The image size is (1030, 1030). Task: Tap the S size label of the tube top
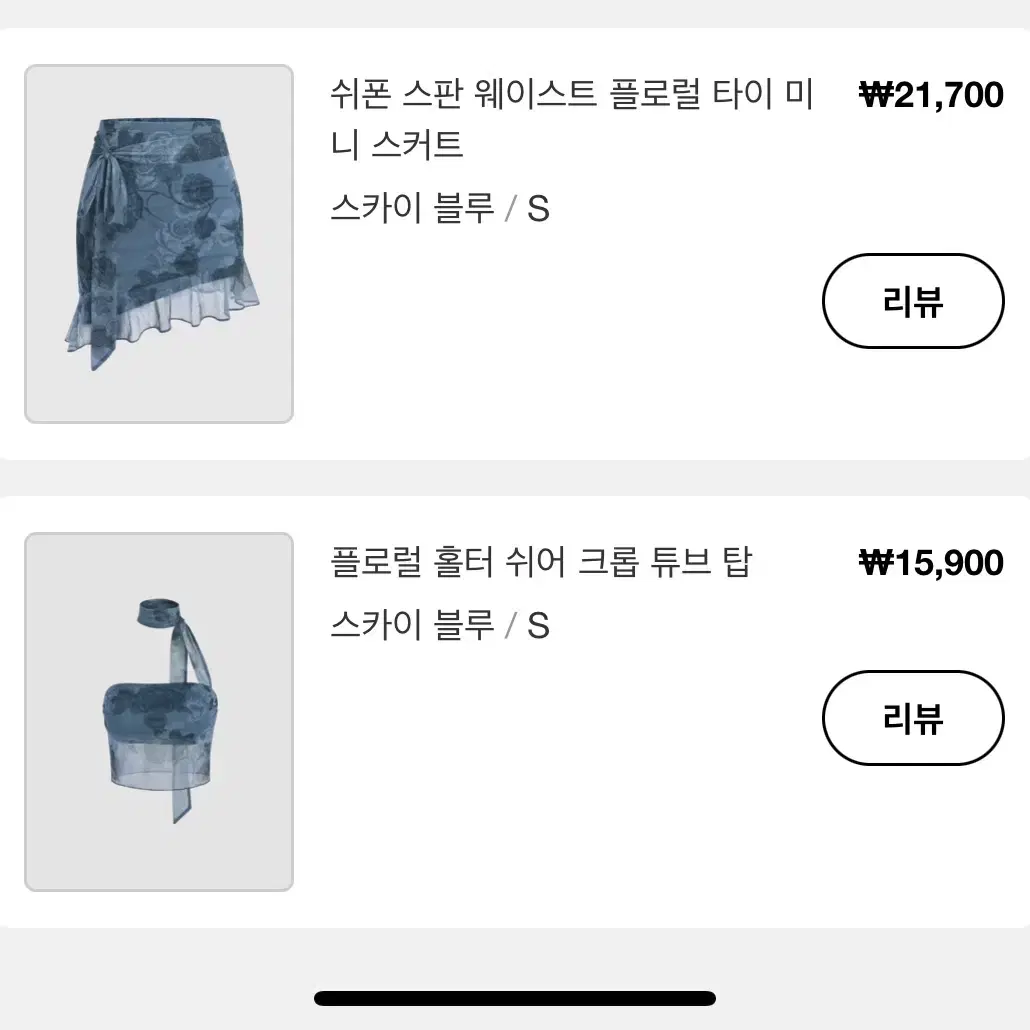538,625
